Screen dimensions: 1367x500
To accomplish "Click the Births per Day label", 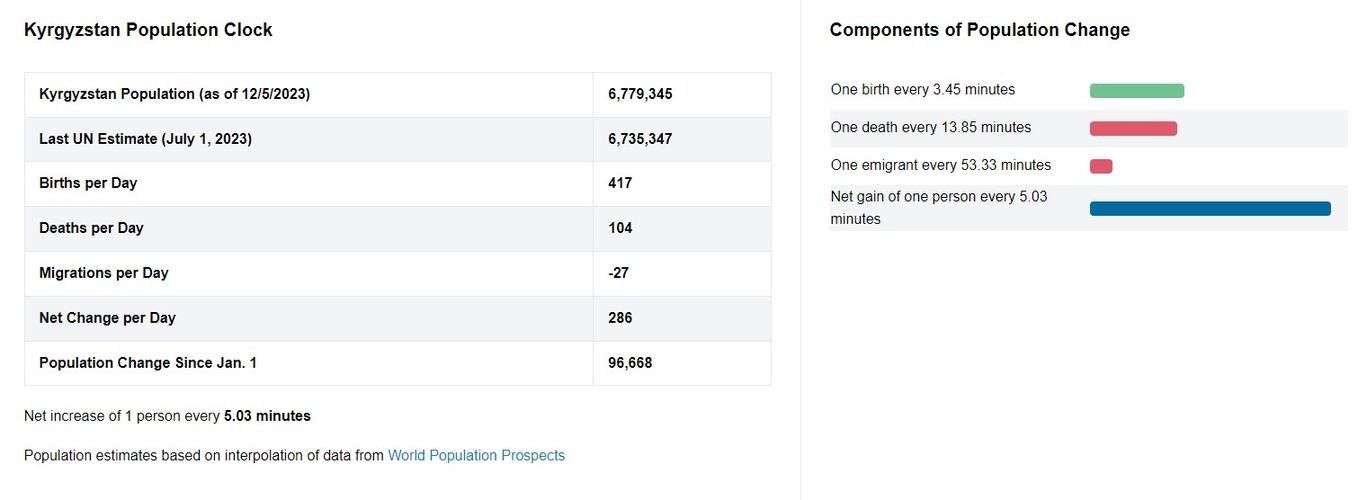I will coord(88,184).
